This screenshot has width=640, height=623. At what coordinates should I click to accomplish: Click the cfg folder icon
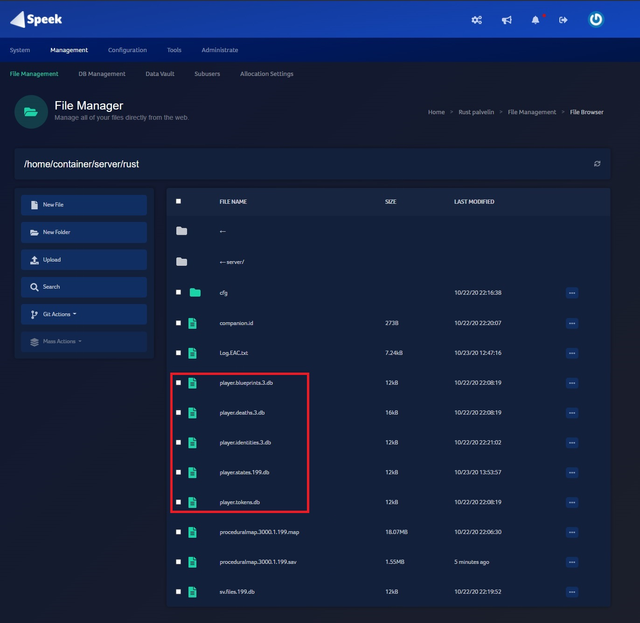coord(195,292)
